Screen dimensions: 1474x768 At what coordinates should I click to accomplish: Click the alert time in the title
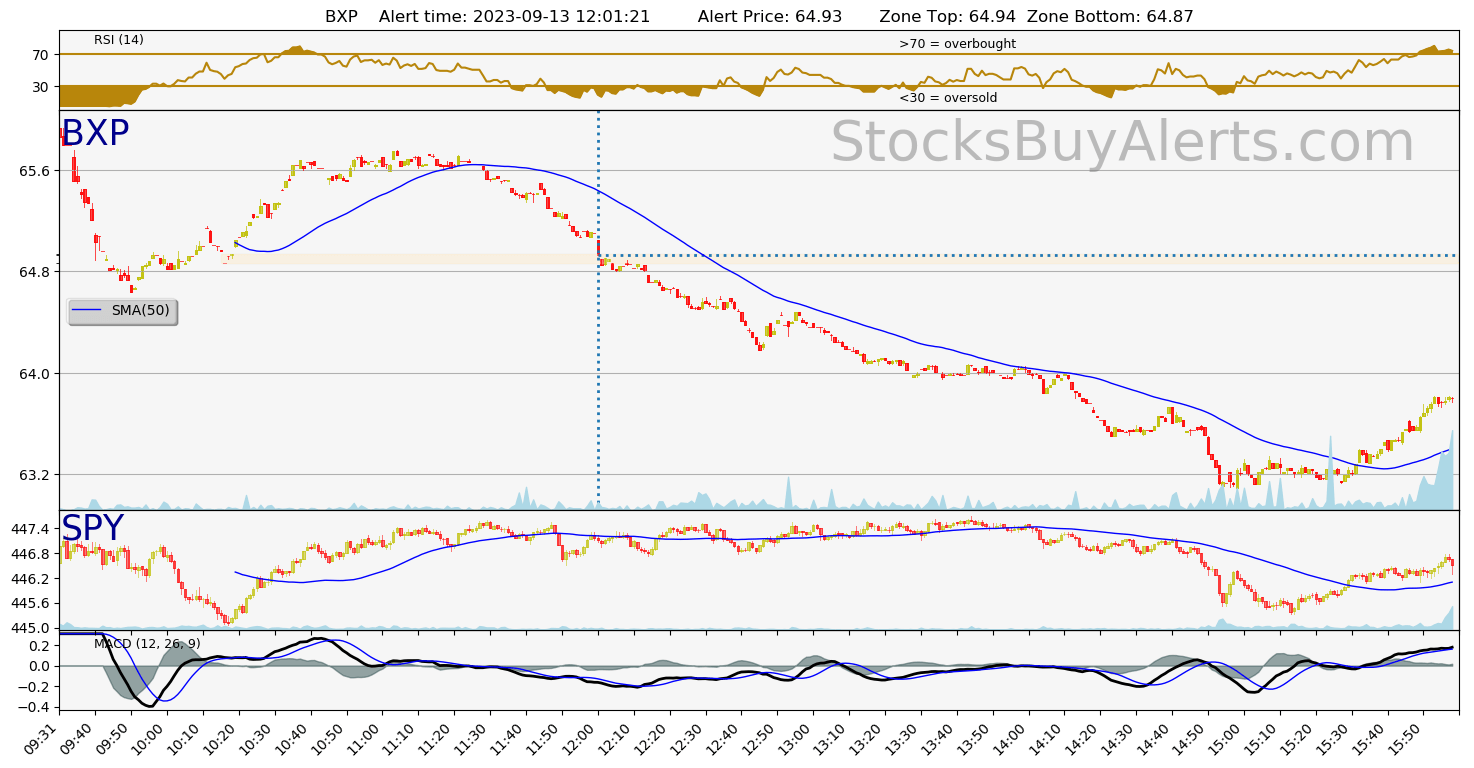515,17
